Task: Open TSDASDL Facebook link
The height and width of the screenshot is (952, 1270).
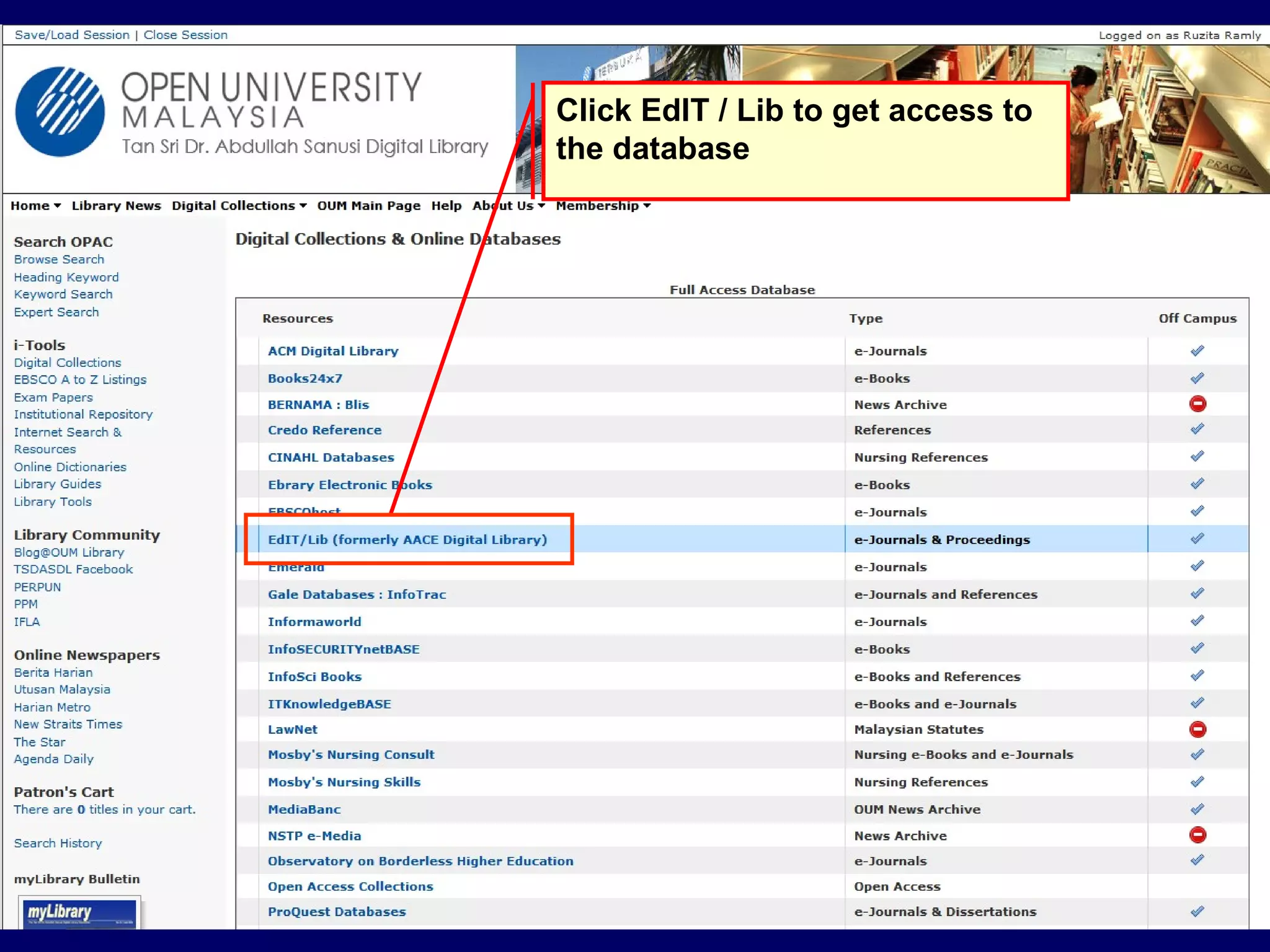Action: pyautogui.click(x=73, y=569)
